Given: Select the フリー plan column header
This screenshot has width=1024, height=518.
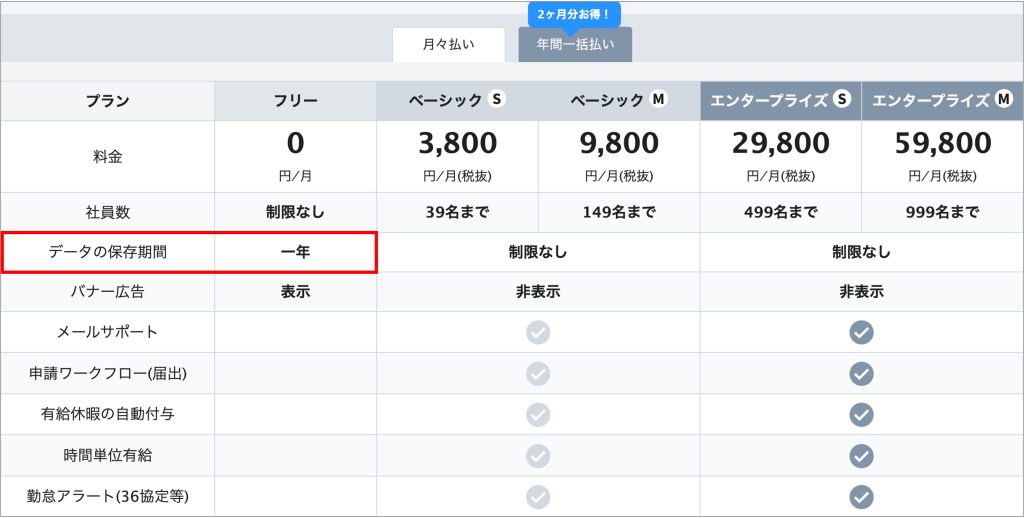Looking at the screenshot, I should 295,101.
